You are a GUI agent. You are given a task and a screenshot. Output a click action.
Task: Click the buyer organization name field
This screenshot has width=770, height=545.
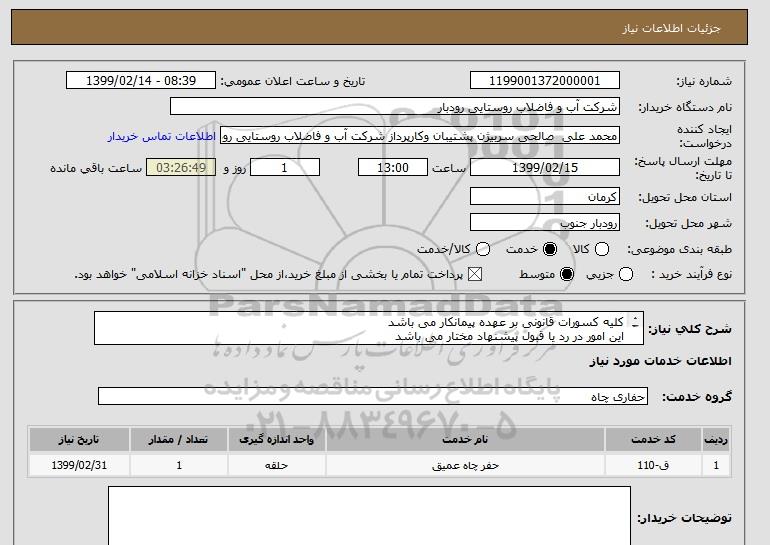pyautogui.click(x=395, y=107)
